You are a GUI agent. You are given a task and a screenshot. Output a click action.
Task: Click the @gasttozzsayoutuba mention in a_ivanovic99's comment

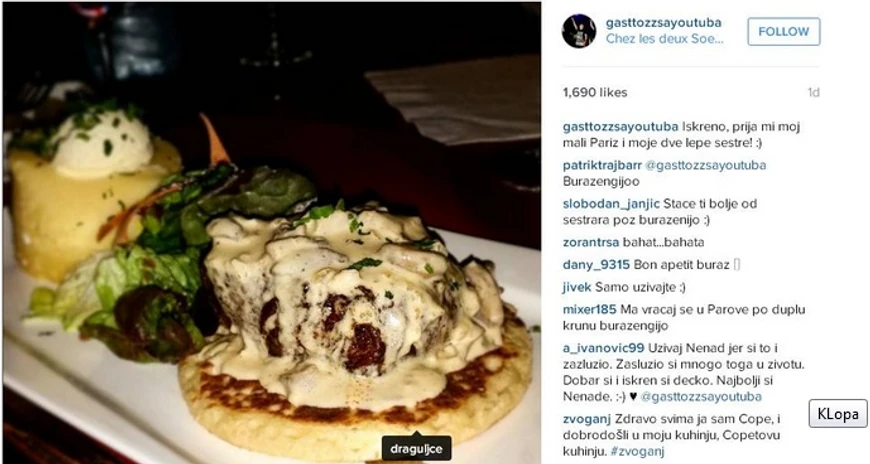pyautogui.click(x=701, y=397)
